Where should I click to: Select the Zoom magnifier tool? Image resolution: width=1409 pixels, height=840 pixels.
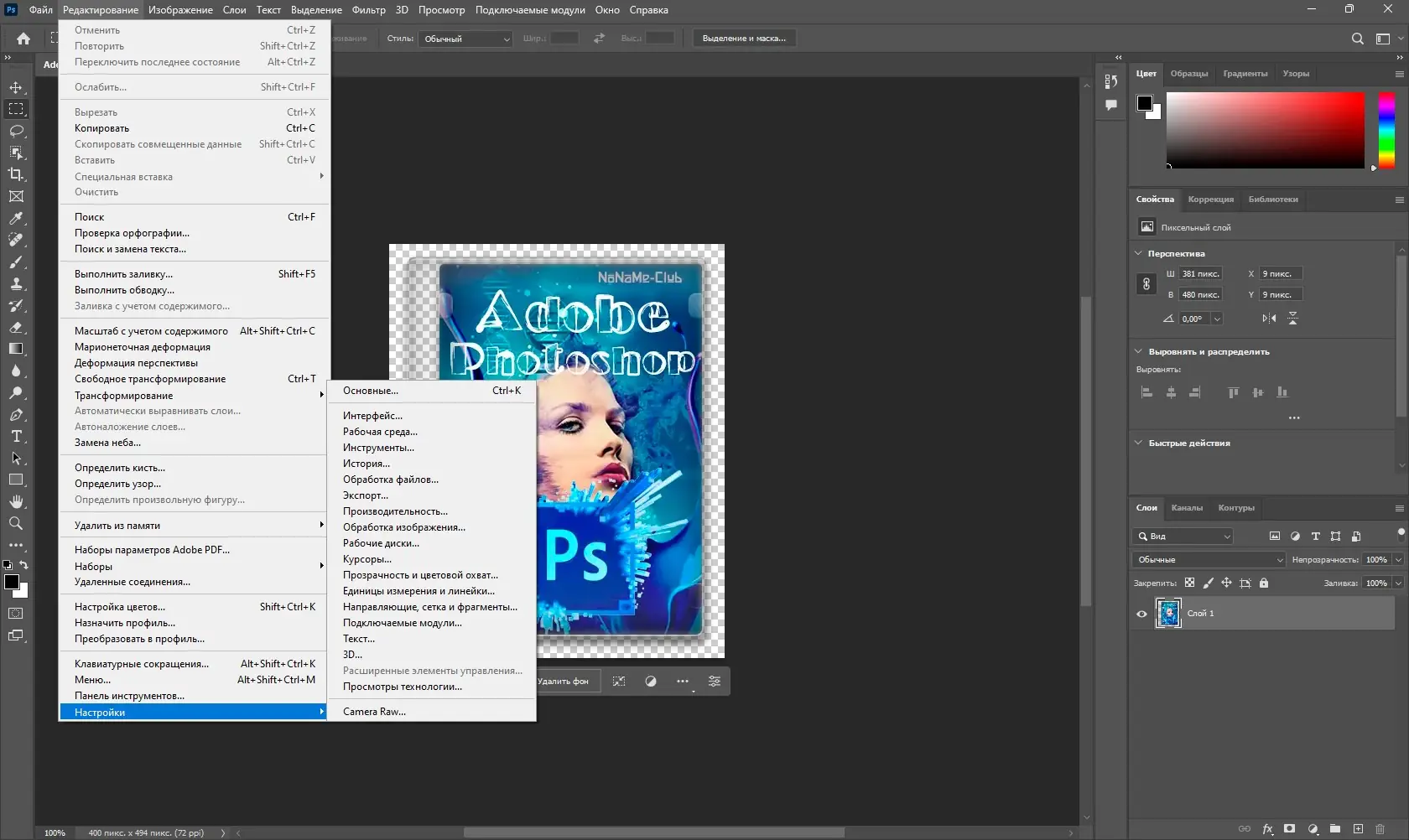pyautogui.click(x=16, y=523)
